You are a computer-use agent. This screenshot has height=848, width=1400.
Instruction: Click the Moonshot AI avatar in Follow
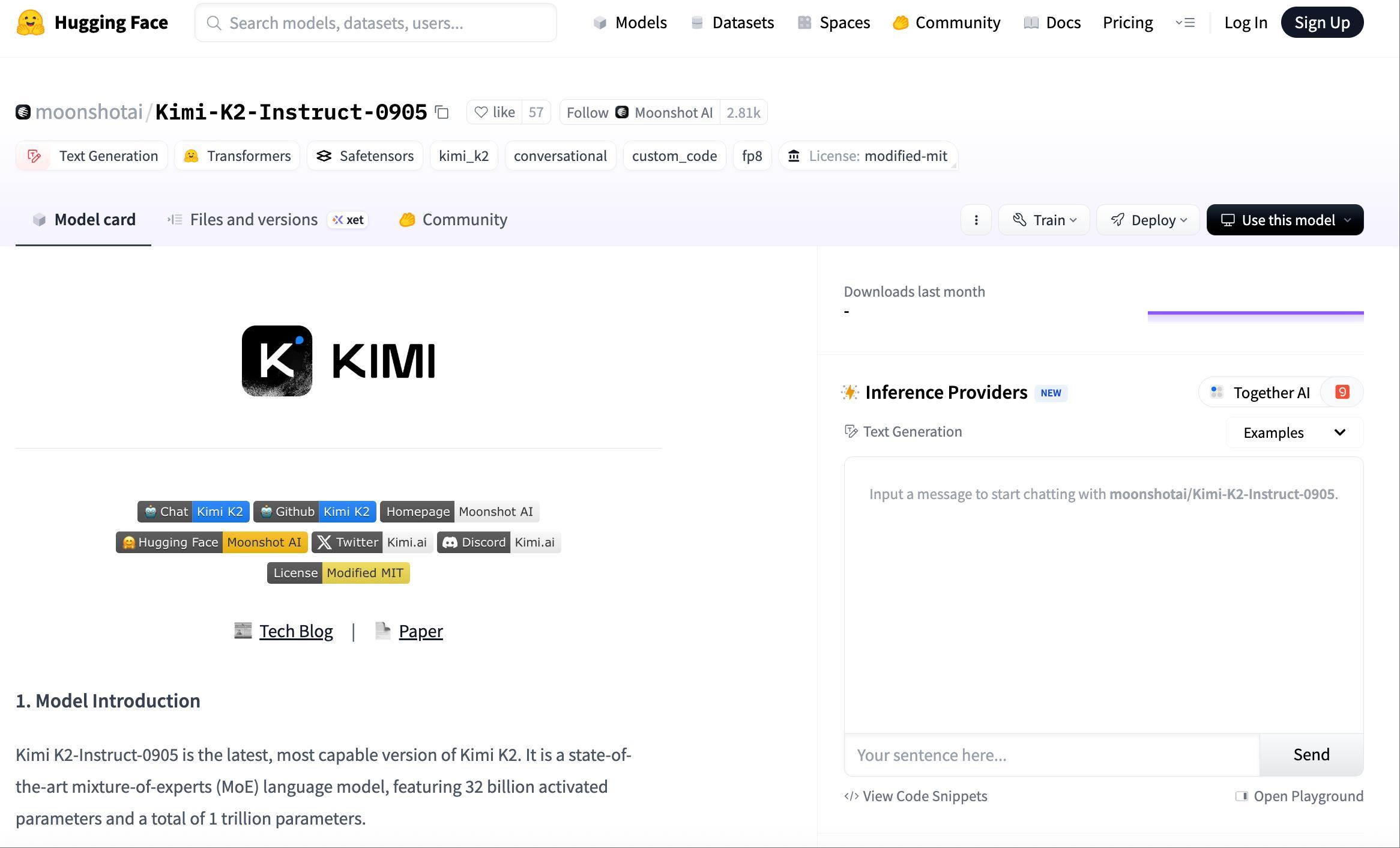pos(622,112)
